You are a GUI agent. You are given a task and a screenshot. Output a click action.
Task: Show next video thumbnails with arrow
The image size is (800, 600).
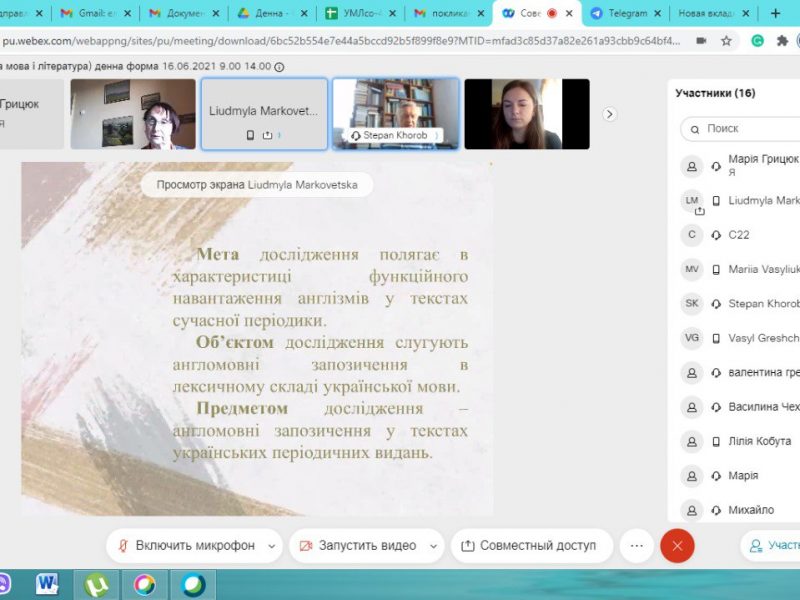[x=610, y=114]
